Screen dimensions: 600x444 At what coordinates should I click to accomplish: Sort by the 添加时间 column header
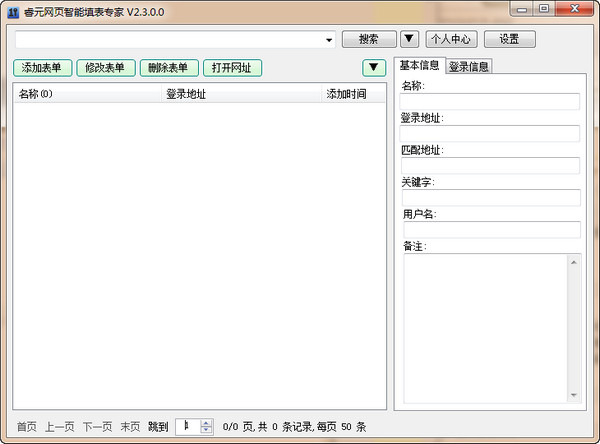tap(346, 94)
